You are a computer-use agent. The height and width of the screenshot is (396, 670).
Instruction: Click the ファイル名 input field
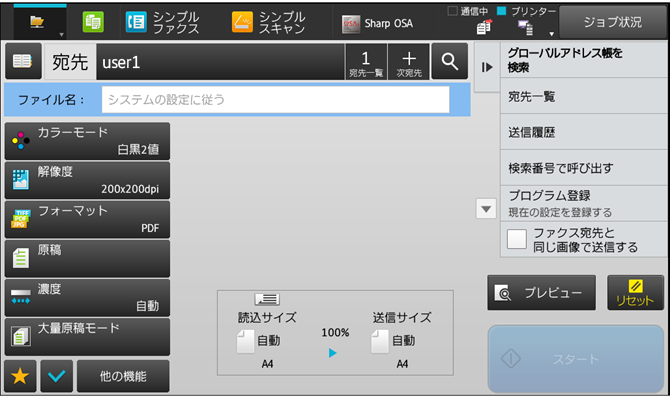276,100
